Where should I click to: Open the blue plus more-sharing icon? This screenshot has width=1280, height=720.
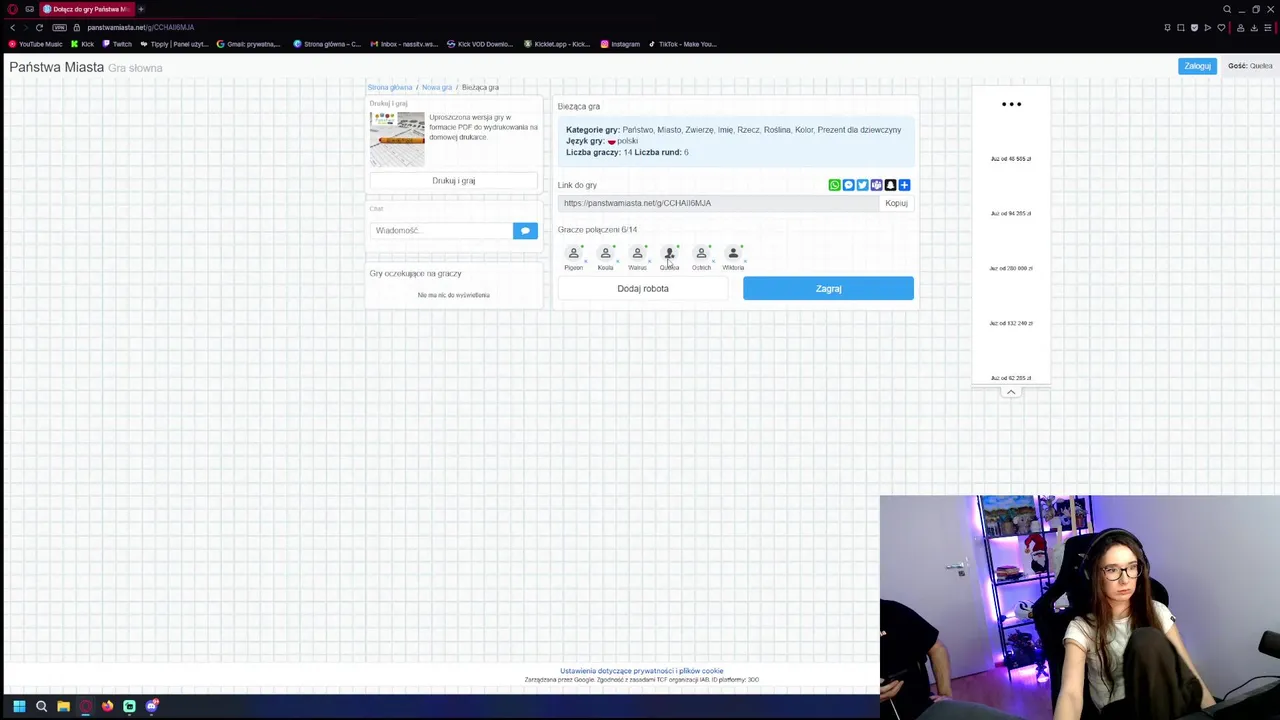coord(904,185)
